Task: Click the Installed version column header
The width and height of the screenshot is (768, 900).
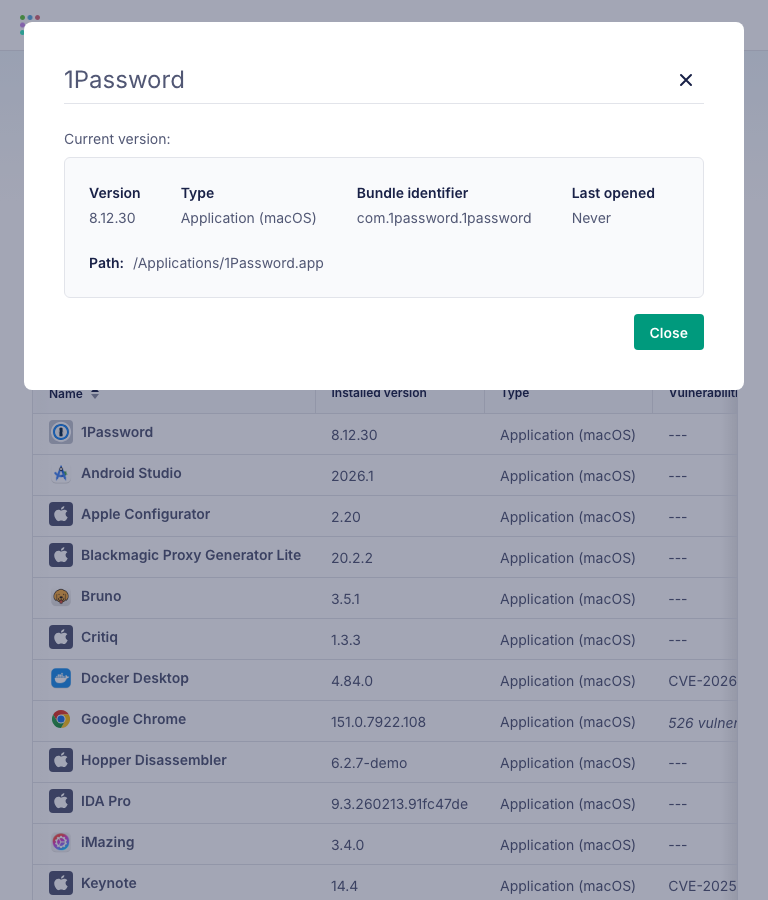Action: pos(379,394)
